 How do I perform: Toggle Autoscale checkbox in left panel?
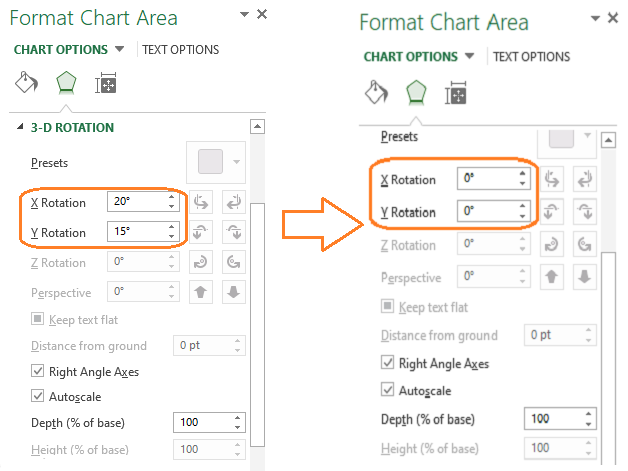pos(38,396)
